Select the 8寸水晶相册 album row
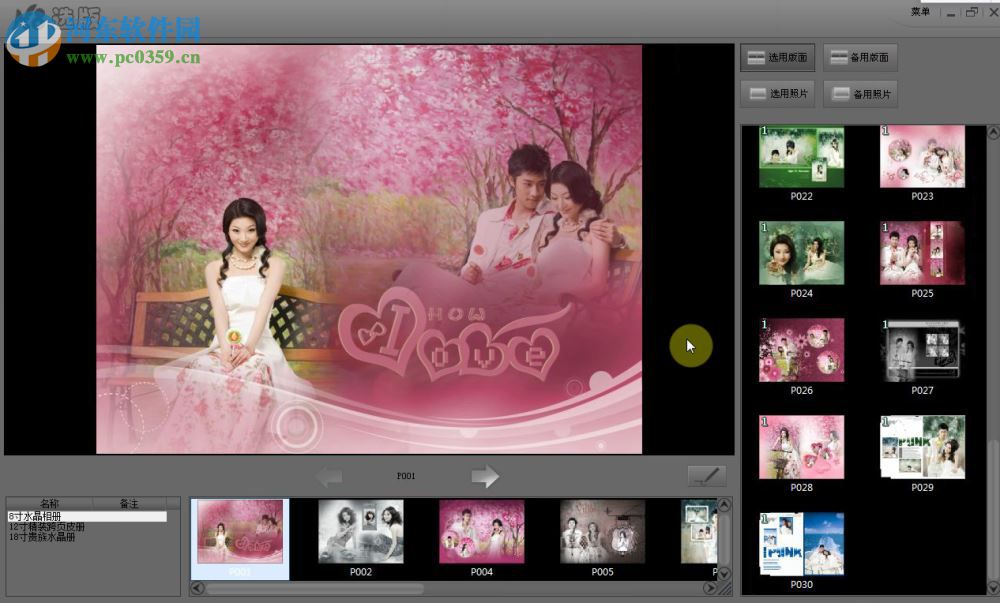 pyautogui.click(x=87, y=516)
